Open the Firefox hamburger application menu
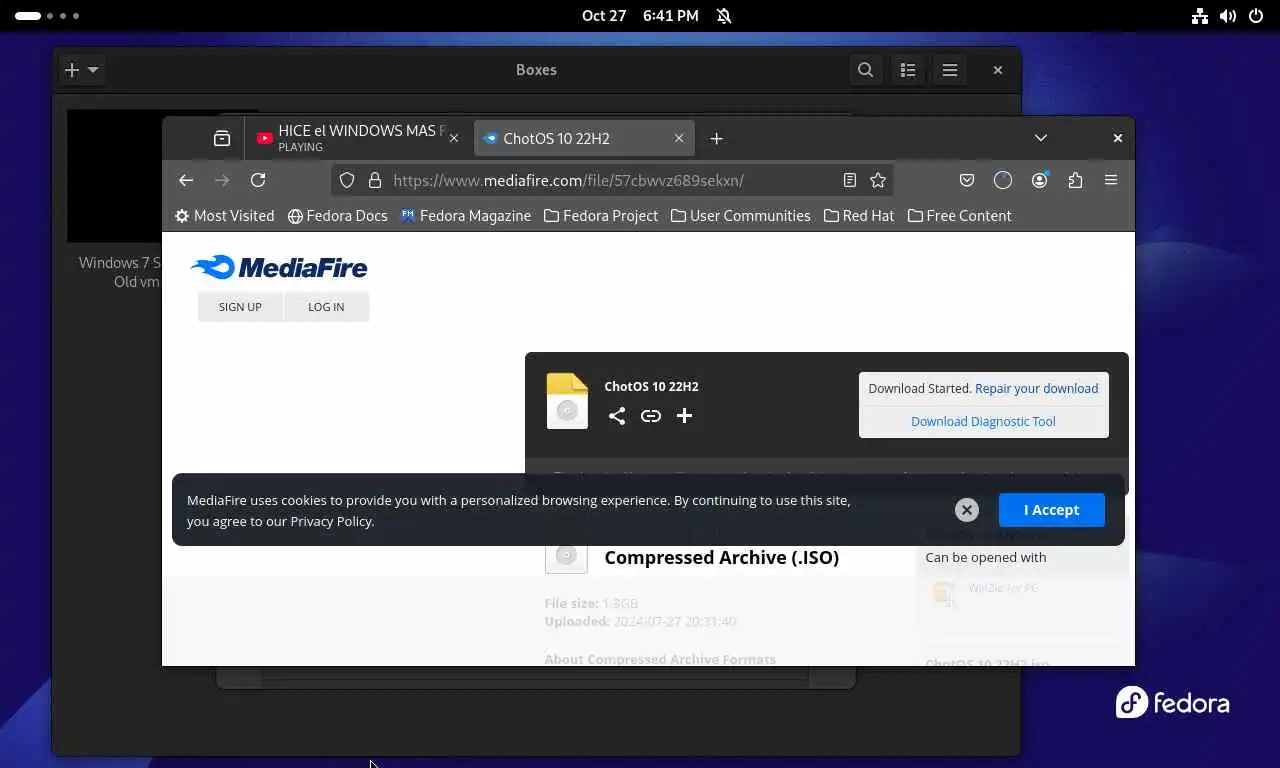Viewport: 1280px width, 768px height. pyautogui.click(x=1111, y=180)
